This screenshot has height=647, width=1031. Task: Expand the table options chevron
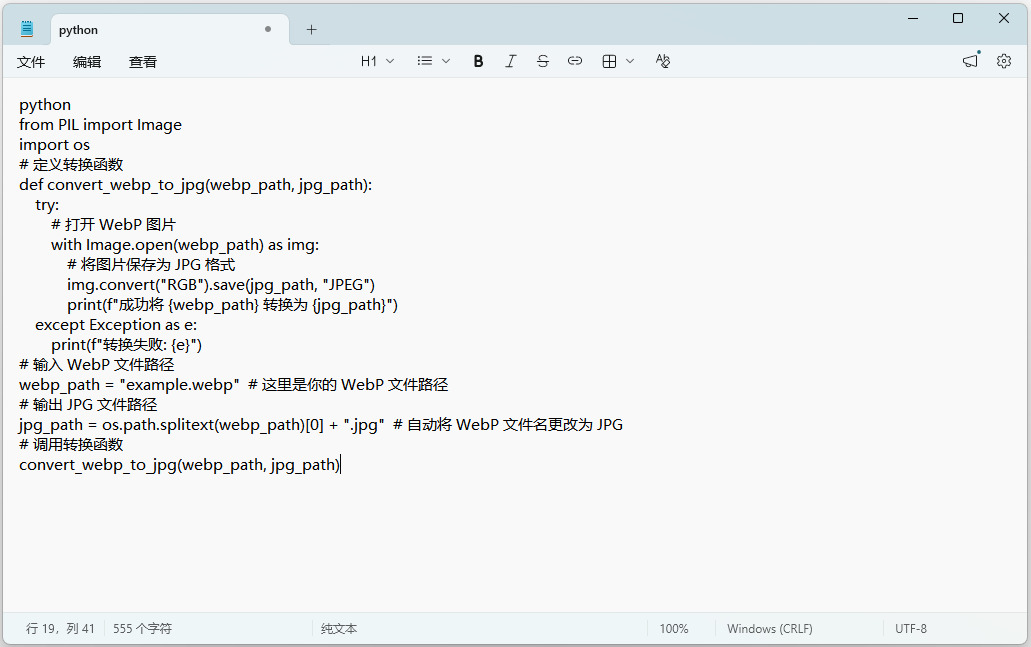pos(630,61)
